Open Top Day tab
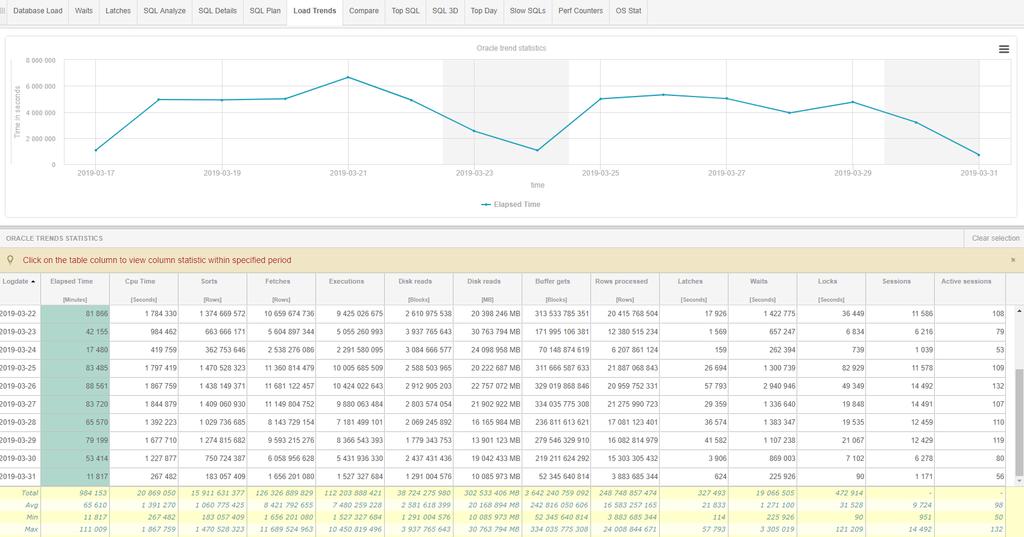Screen dimensions: 1024x537 coord(484,11)
